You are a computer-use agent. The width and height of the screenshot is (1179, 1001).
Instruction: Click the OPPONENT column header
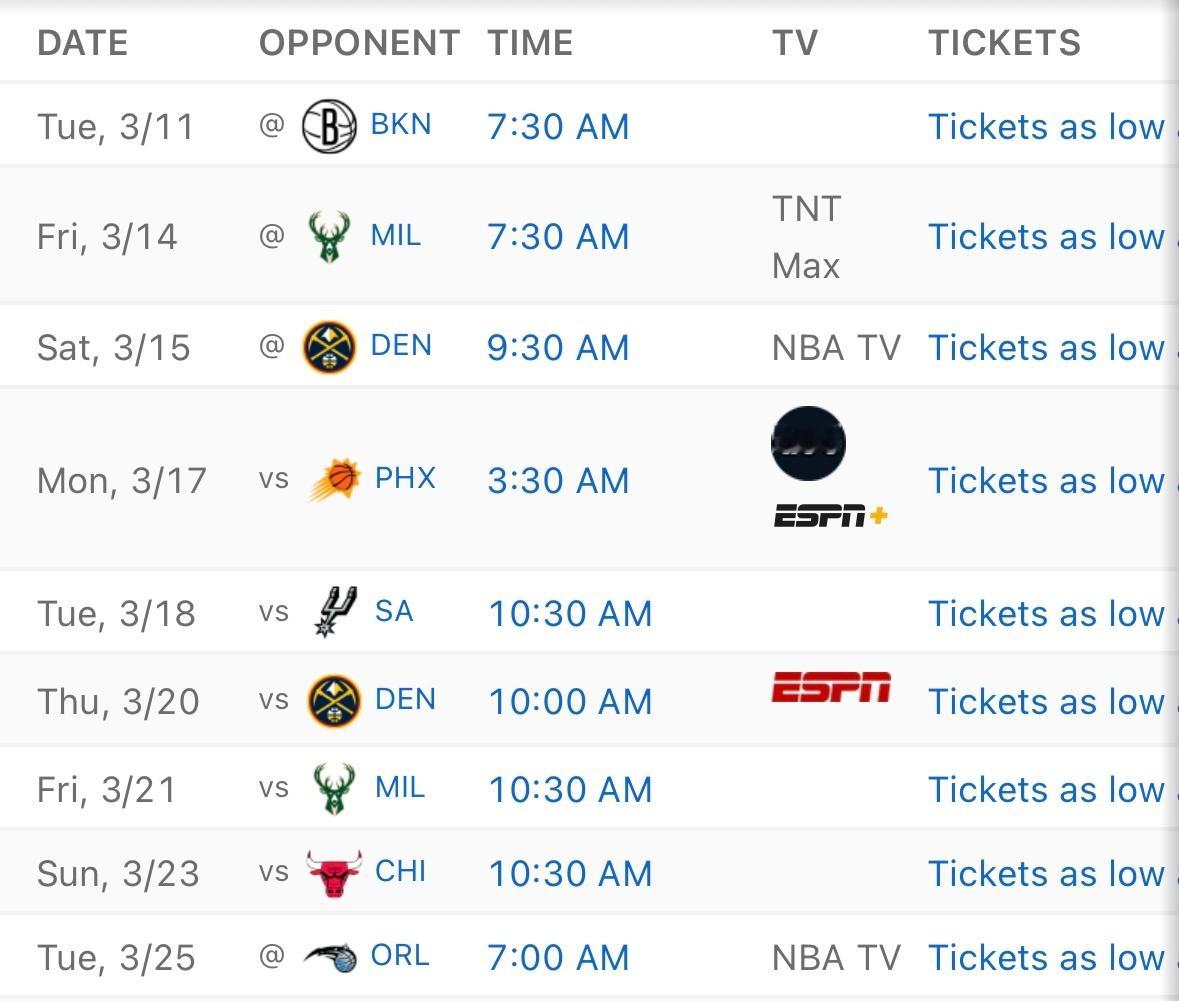pyautogui.click(x=359, y=43)
